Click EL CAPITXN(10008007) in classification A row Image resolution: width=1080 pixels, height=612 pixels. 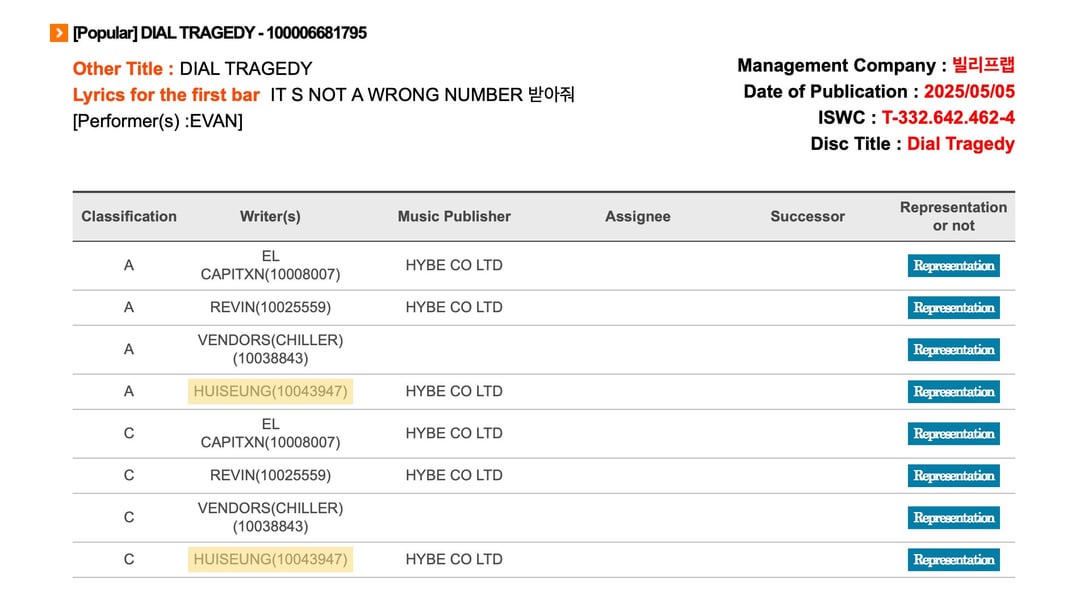[270, 265]
